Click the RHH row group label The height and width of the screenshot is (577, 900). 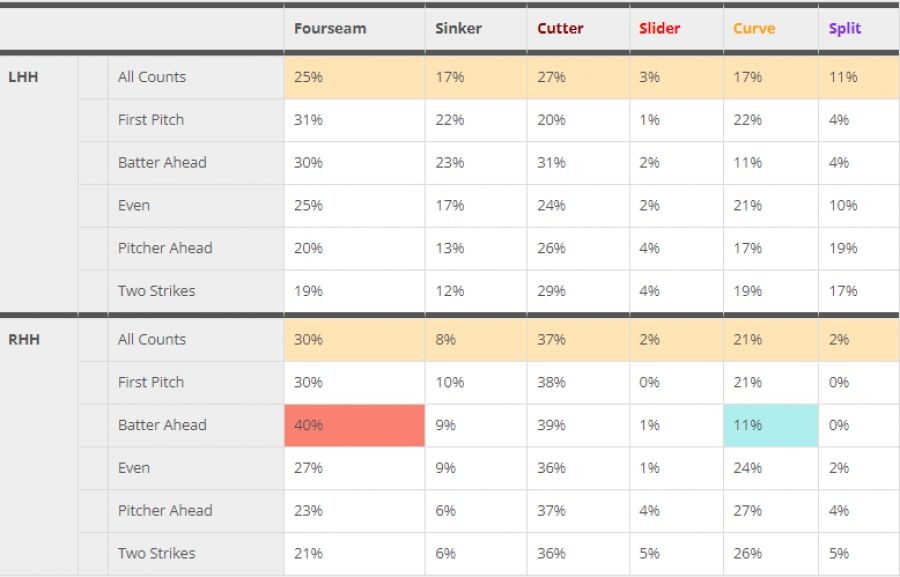(x=23, y=339)
